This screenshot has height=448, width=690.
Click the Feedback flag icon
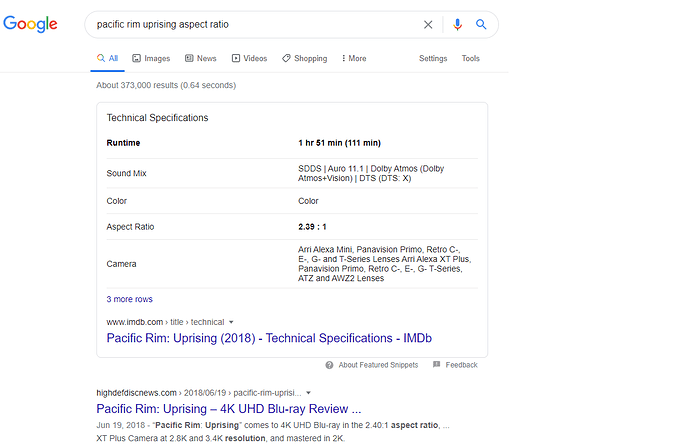point(437,365)
